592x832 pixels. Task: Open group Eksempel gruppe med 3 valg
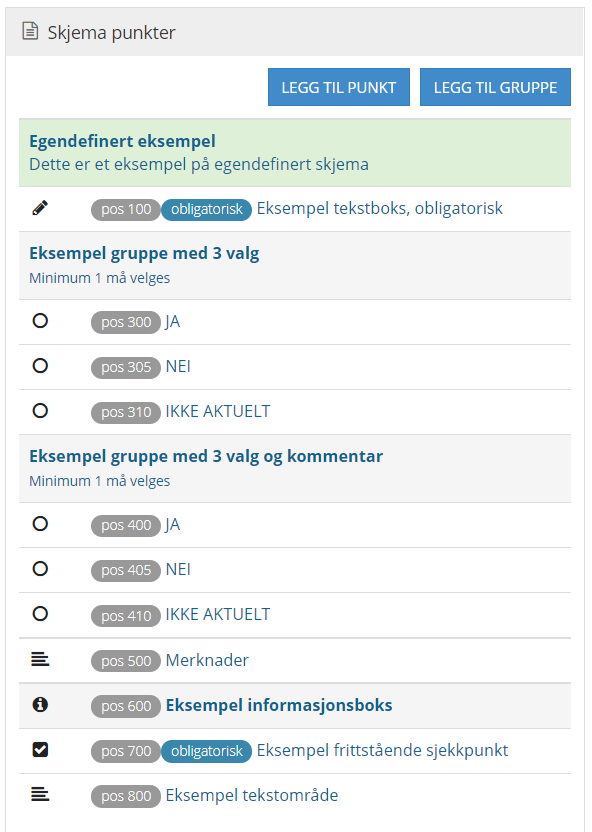point(295,265)
